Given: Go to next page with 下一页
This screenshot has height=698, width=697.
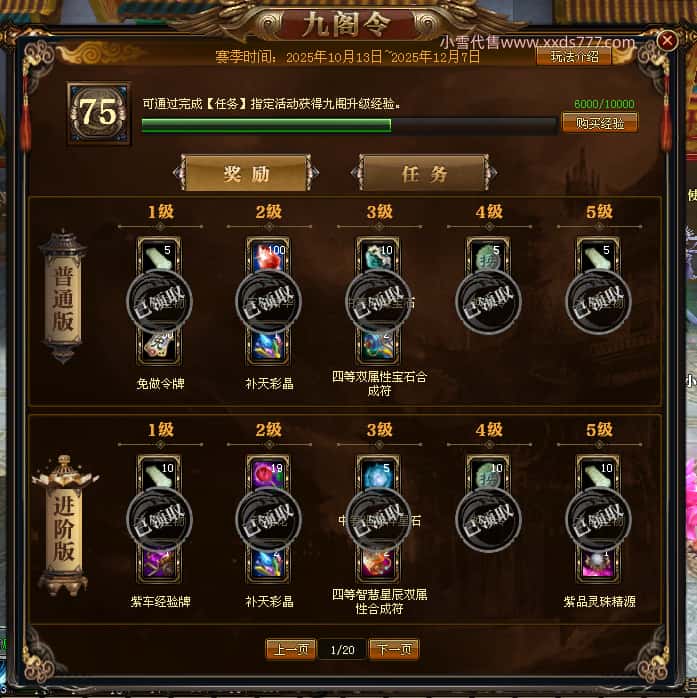Looking at the screenshot, I should pos(394,649).
